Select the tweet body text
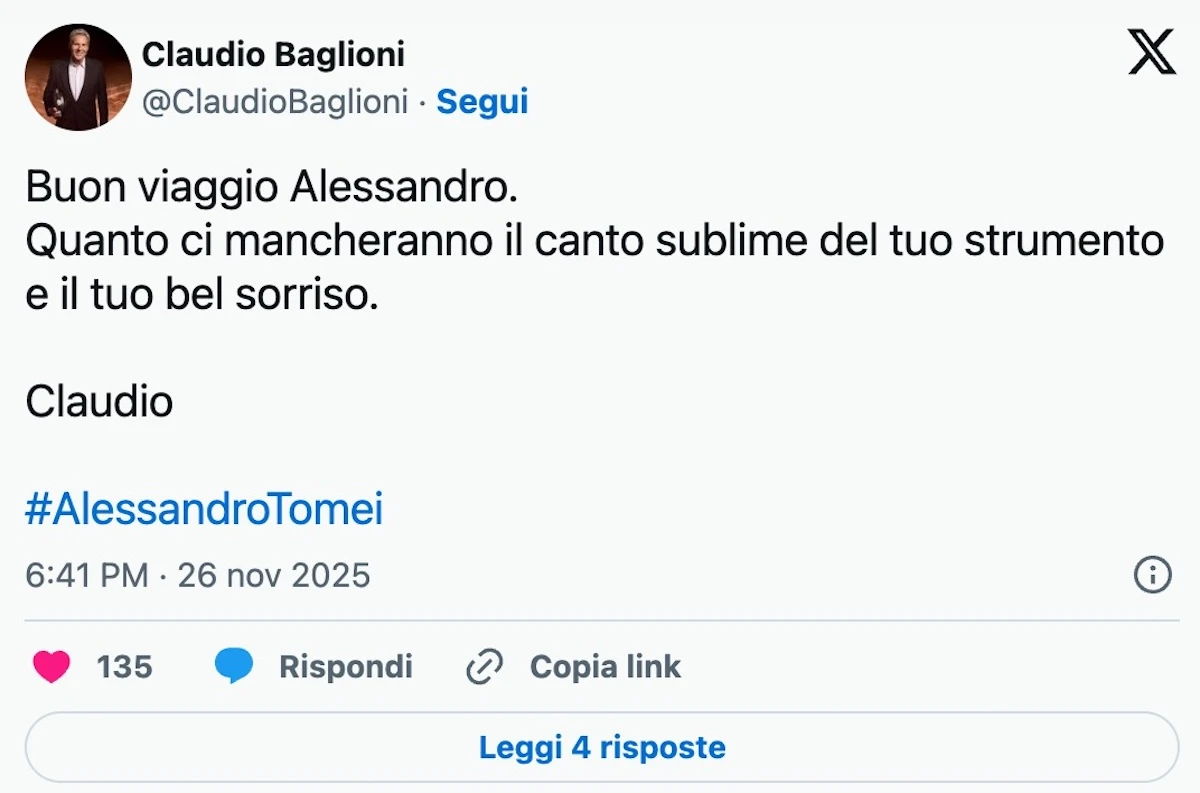The width and height of the screenshot is (1200, 793). coord(595,240)
